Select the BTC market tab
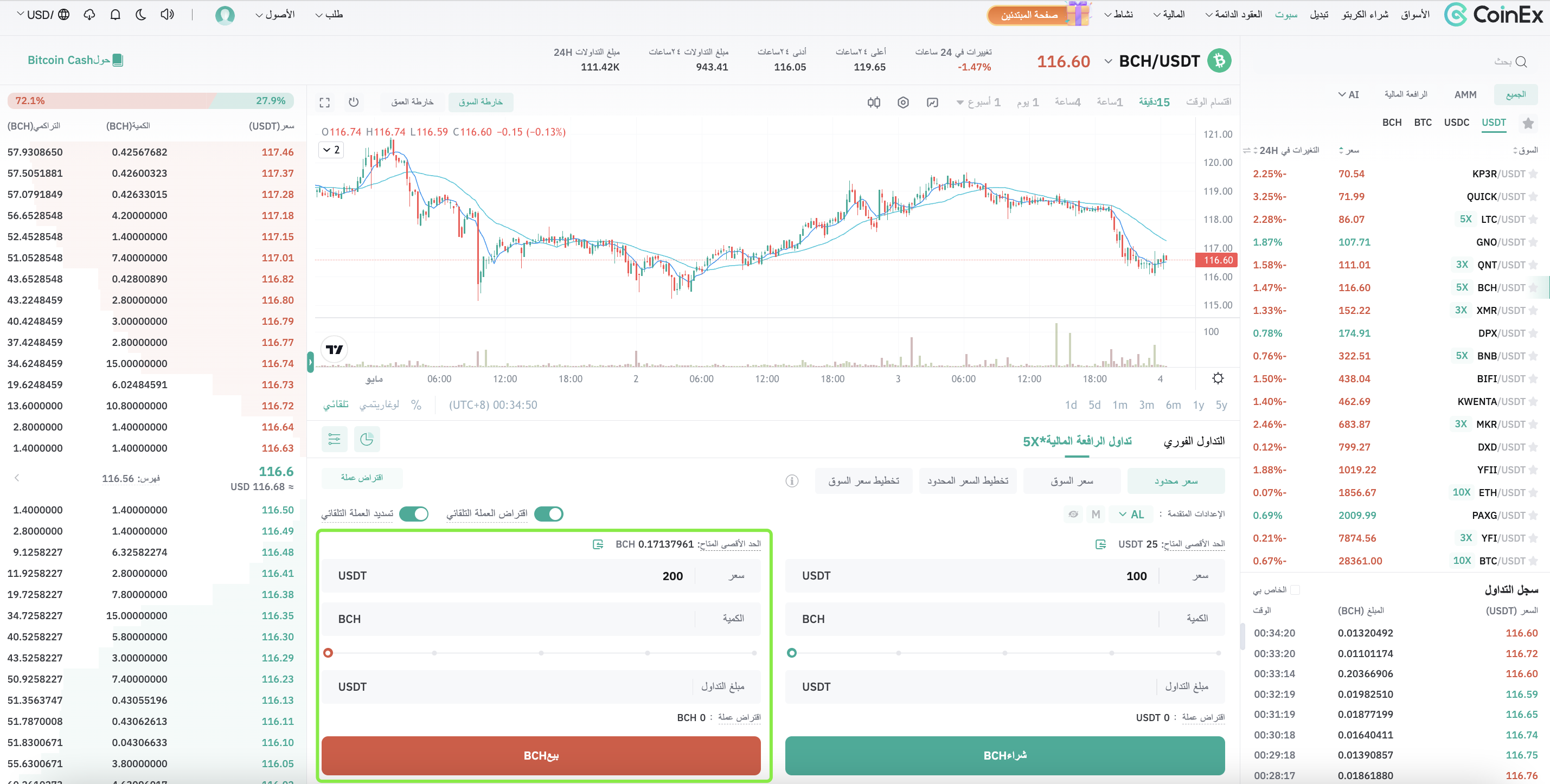This screenshot has width=1550, height=784. pyautogui.click(x=1423, y=123)
